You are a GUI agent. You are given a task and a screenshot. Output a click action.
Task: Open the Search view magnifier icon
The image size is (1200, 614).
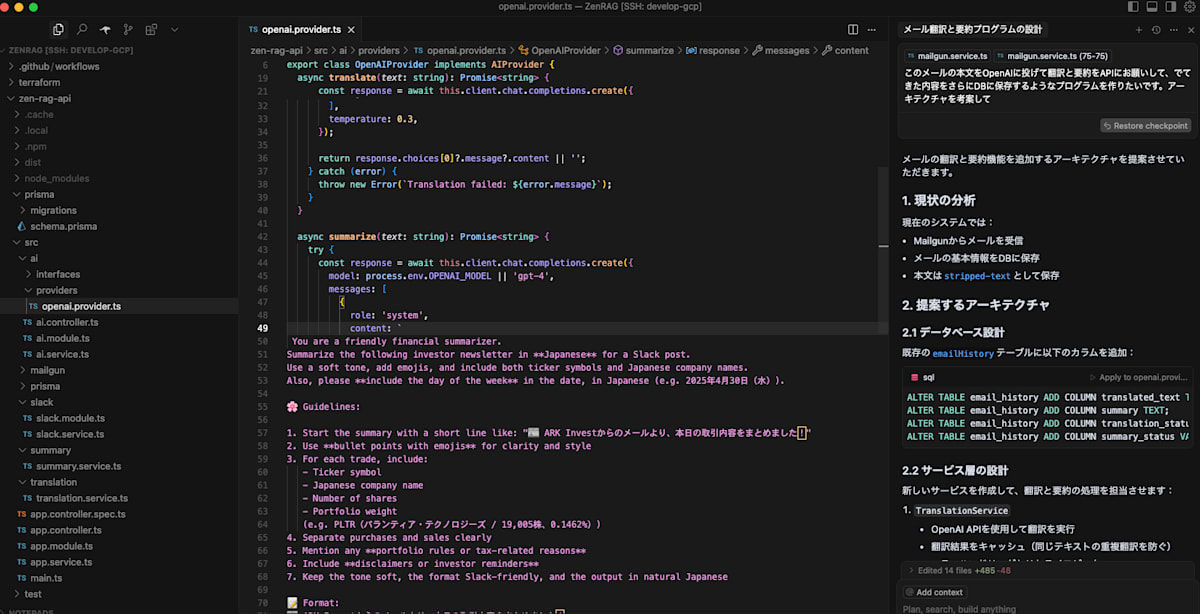(82, 30)
